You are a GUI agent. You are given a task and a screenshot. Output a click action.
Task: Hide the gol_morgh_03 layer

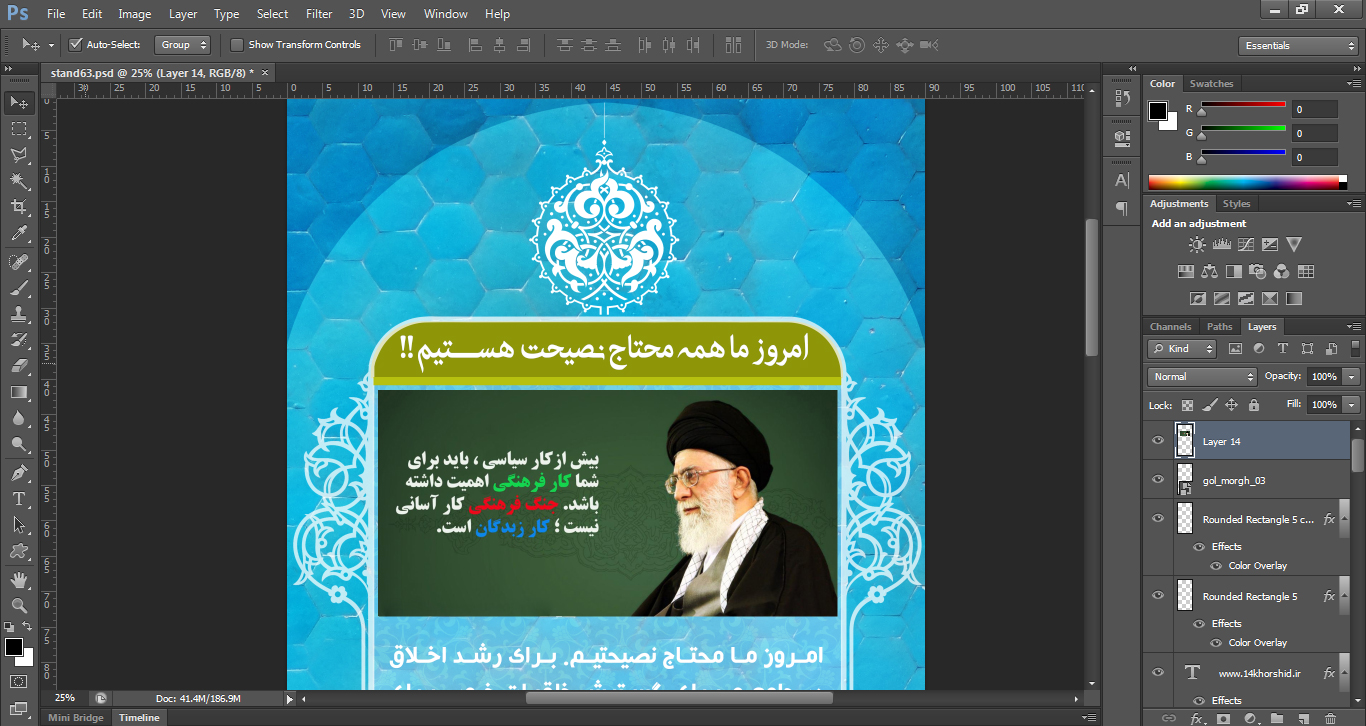[1158, 480]
